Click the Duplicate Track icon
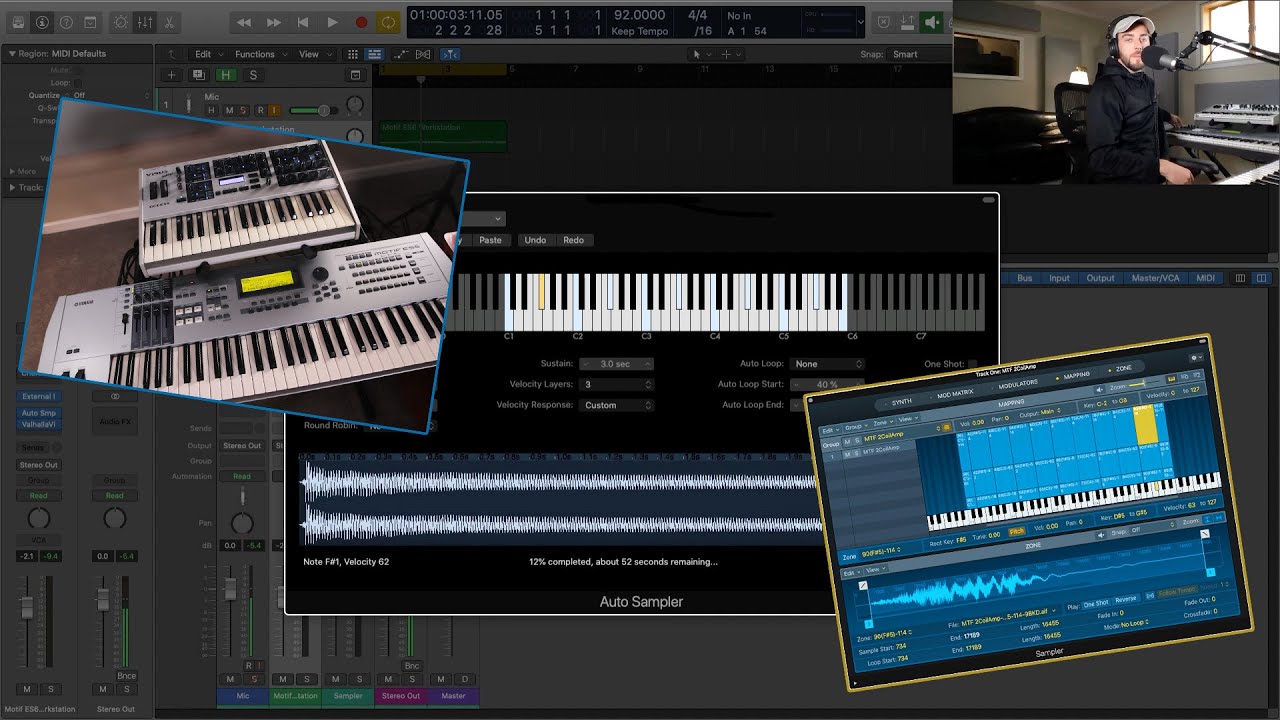Viewport: 1280px width, 720px height. 198,75
